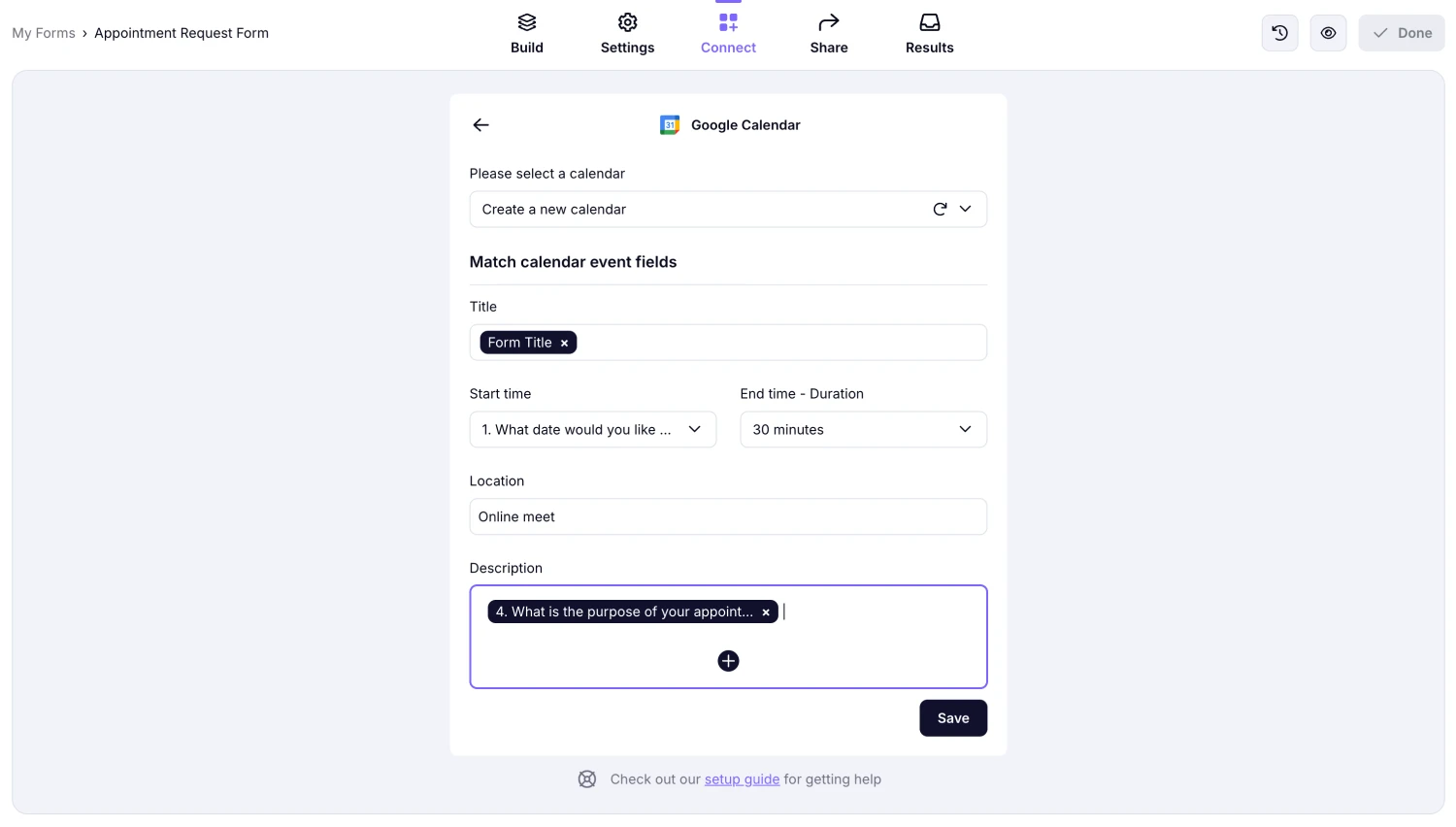Add a field to Description with plus icon
The height and width of the screenshot is (827, 1456).
(728, 661)
